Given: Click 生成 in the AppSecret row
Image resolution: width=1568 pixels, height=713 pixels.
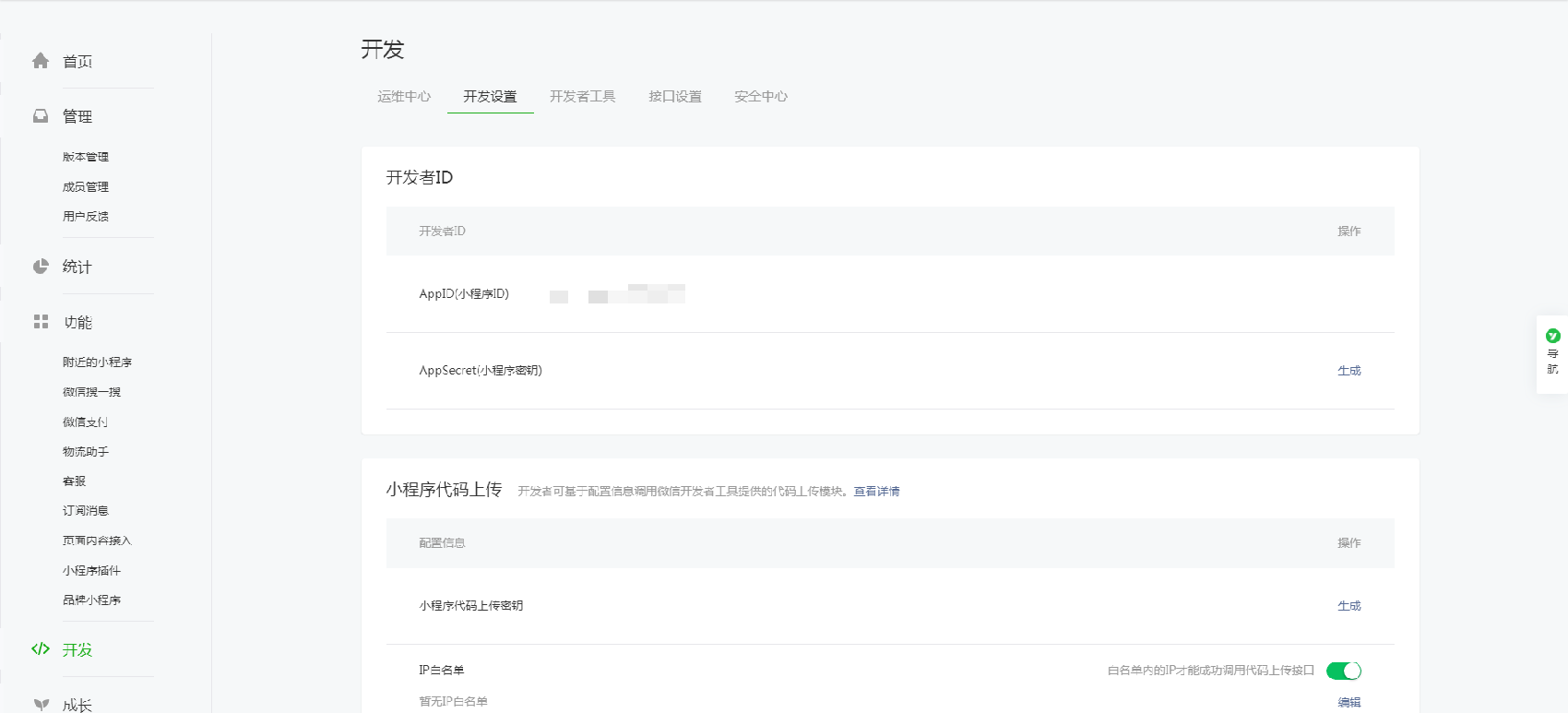Looking at the screenshot, I should click(1349, 371).
